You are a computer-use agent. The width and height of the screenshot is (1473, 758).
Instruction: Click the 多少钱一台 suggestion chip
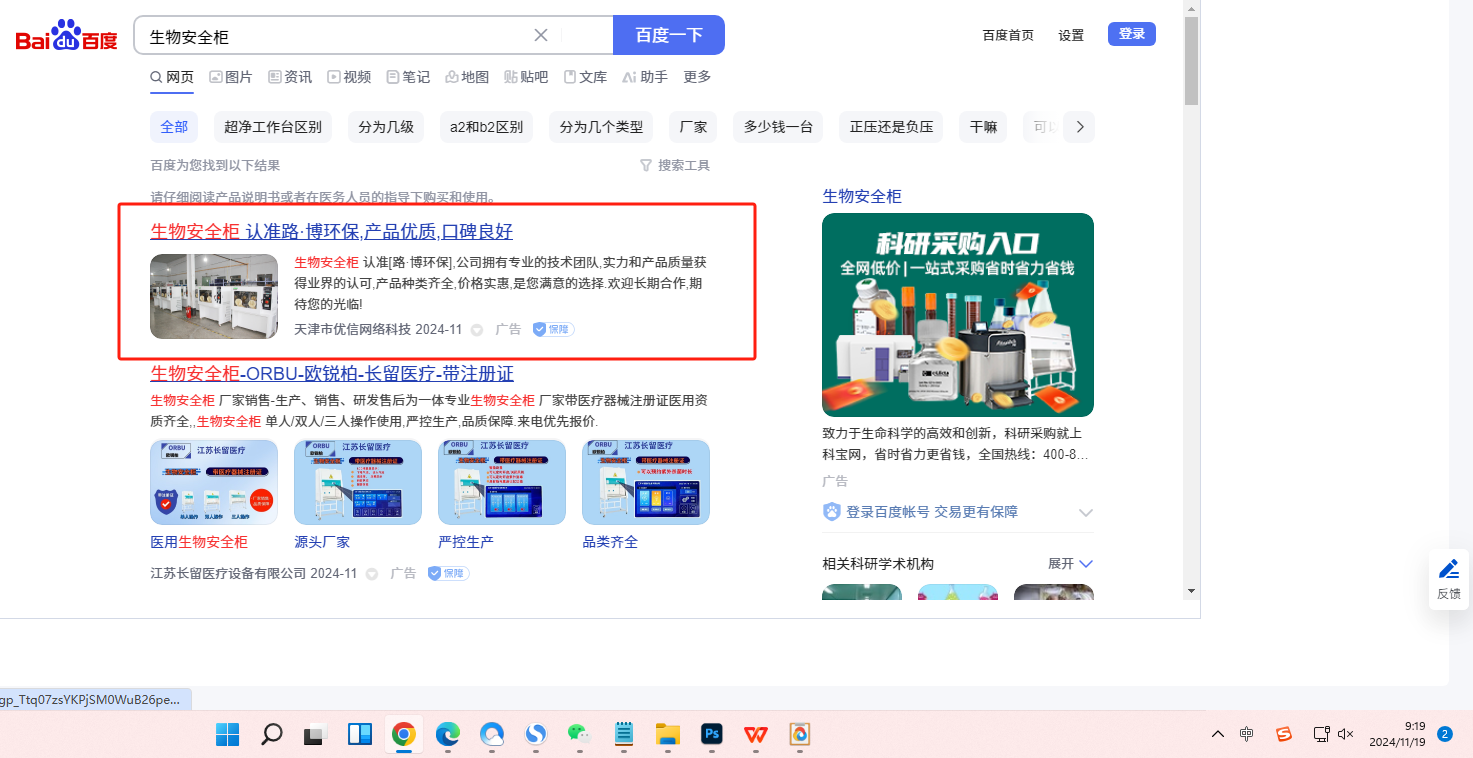point(778,127)
